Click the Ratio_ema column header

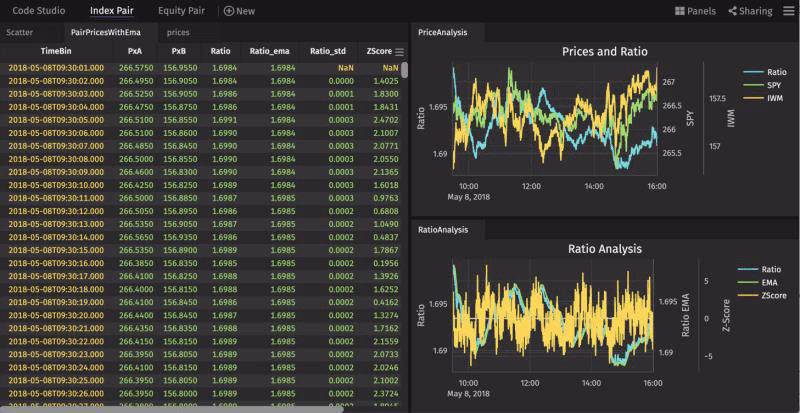pyautogui.click(x=269, y=50)
